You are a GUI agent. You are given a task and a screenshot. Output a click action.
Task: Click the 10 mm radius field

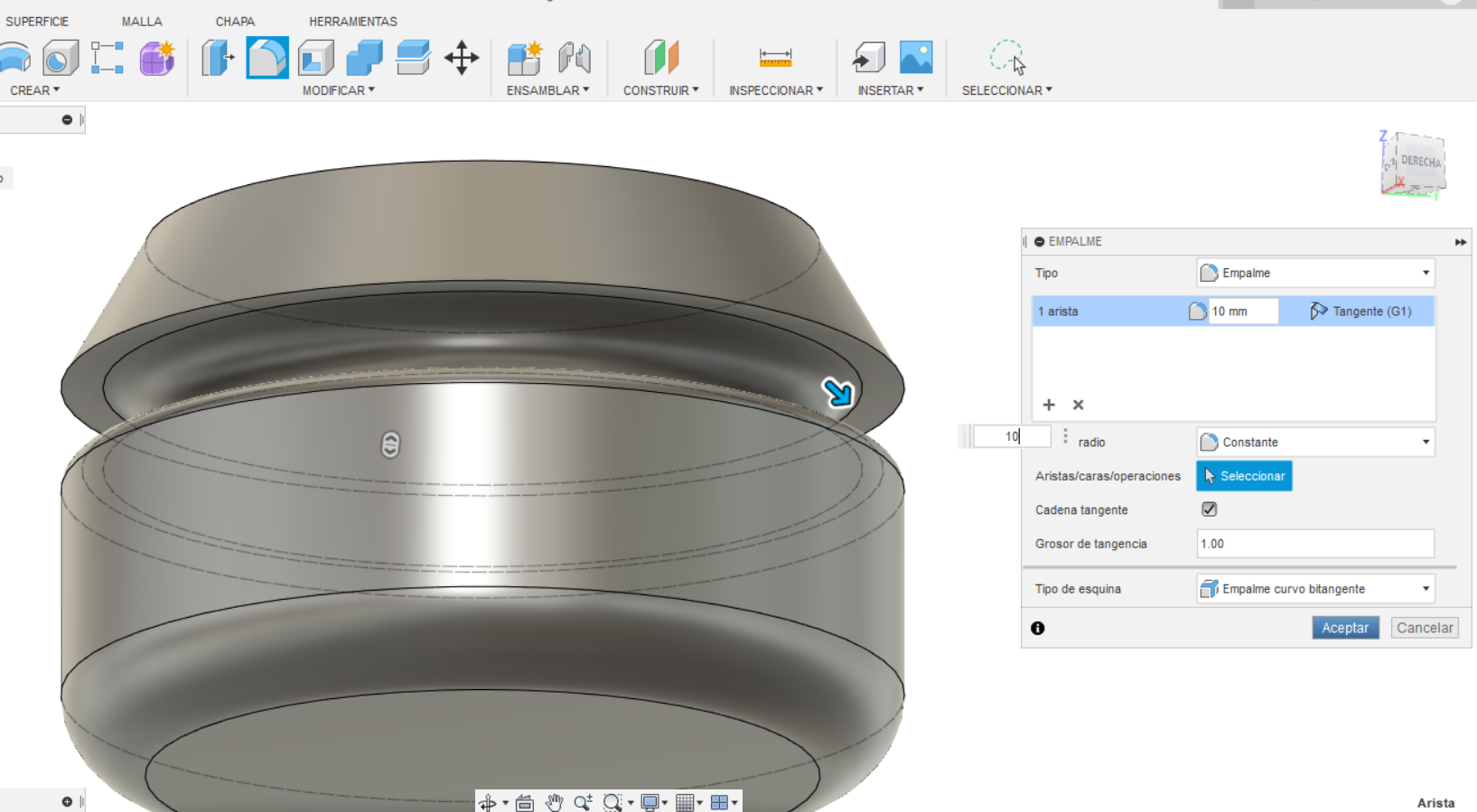click(x=1243, y=311)
